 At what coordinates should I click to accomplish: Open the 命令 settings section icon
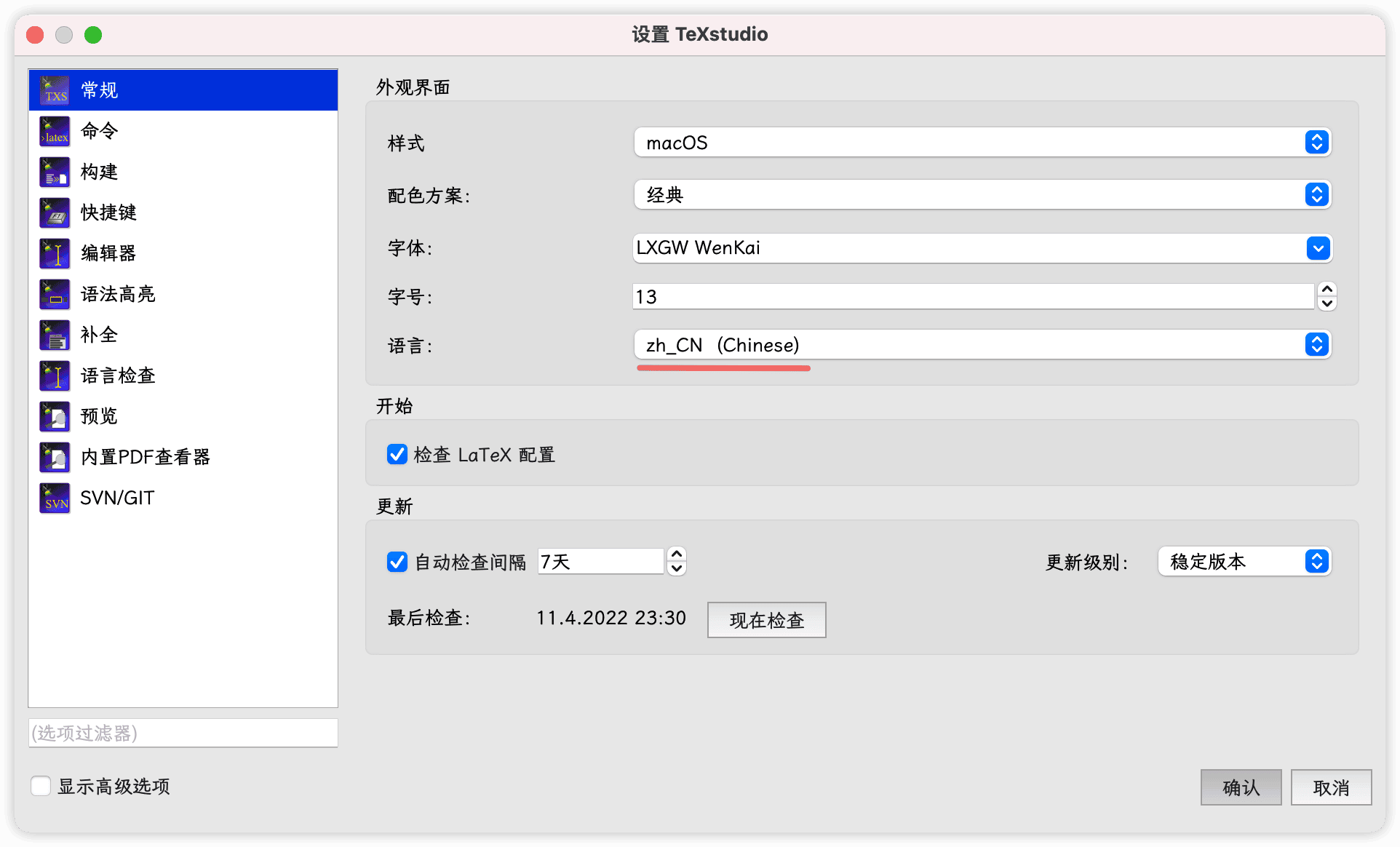(x=54, y=131)
